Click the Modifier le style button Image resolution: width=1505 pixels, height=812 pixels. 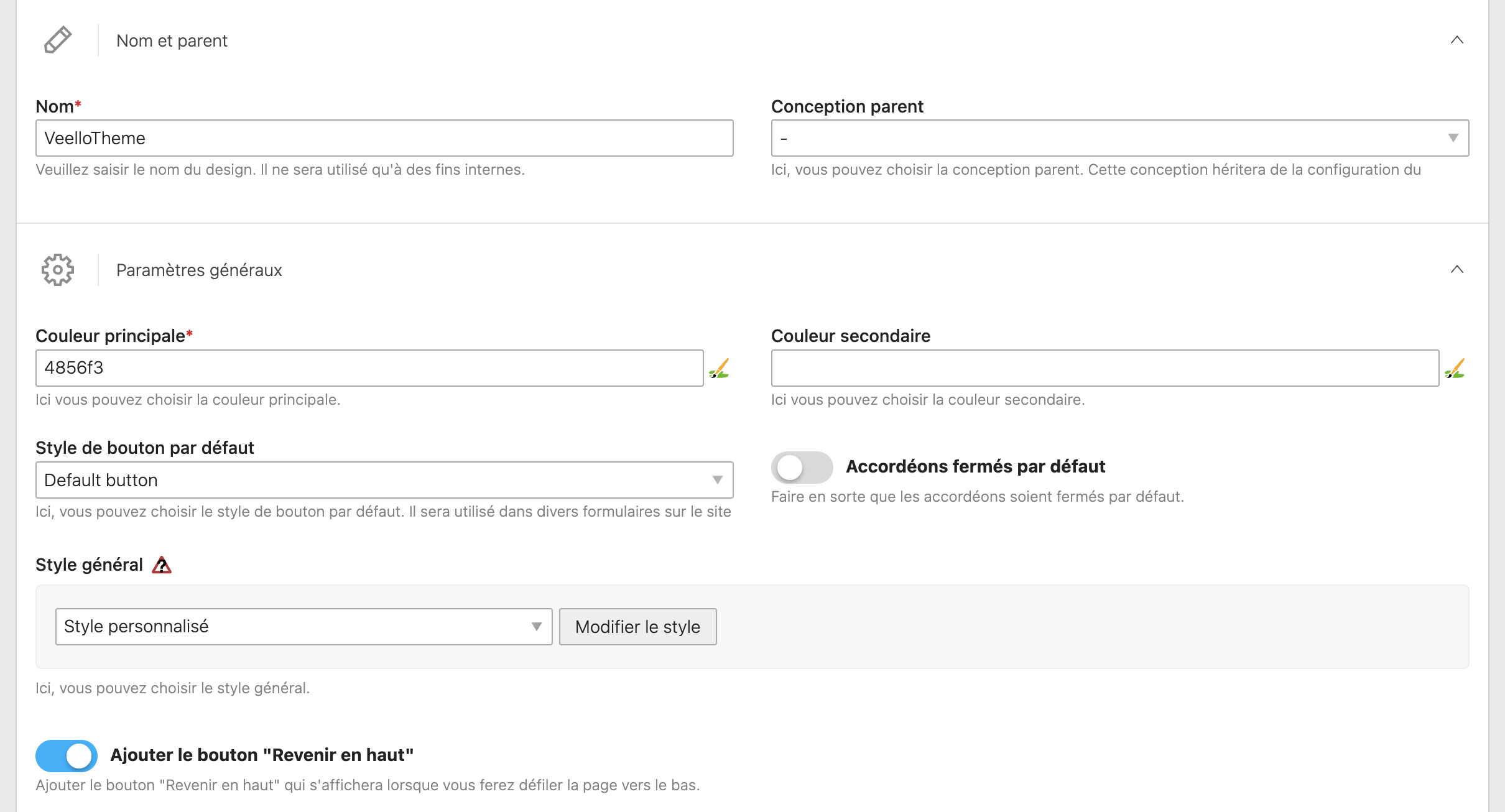[637, 627]
